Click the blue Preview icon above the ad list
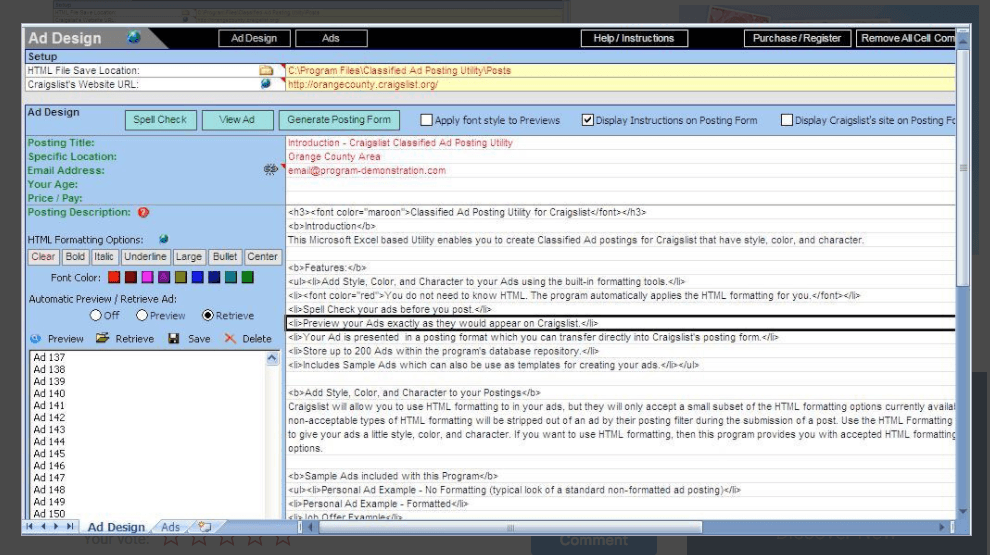This screenshot has height=555, width=990. (x=35, y=338)
